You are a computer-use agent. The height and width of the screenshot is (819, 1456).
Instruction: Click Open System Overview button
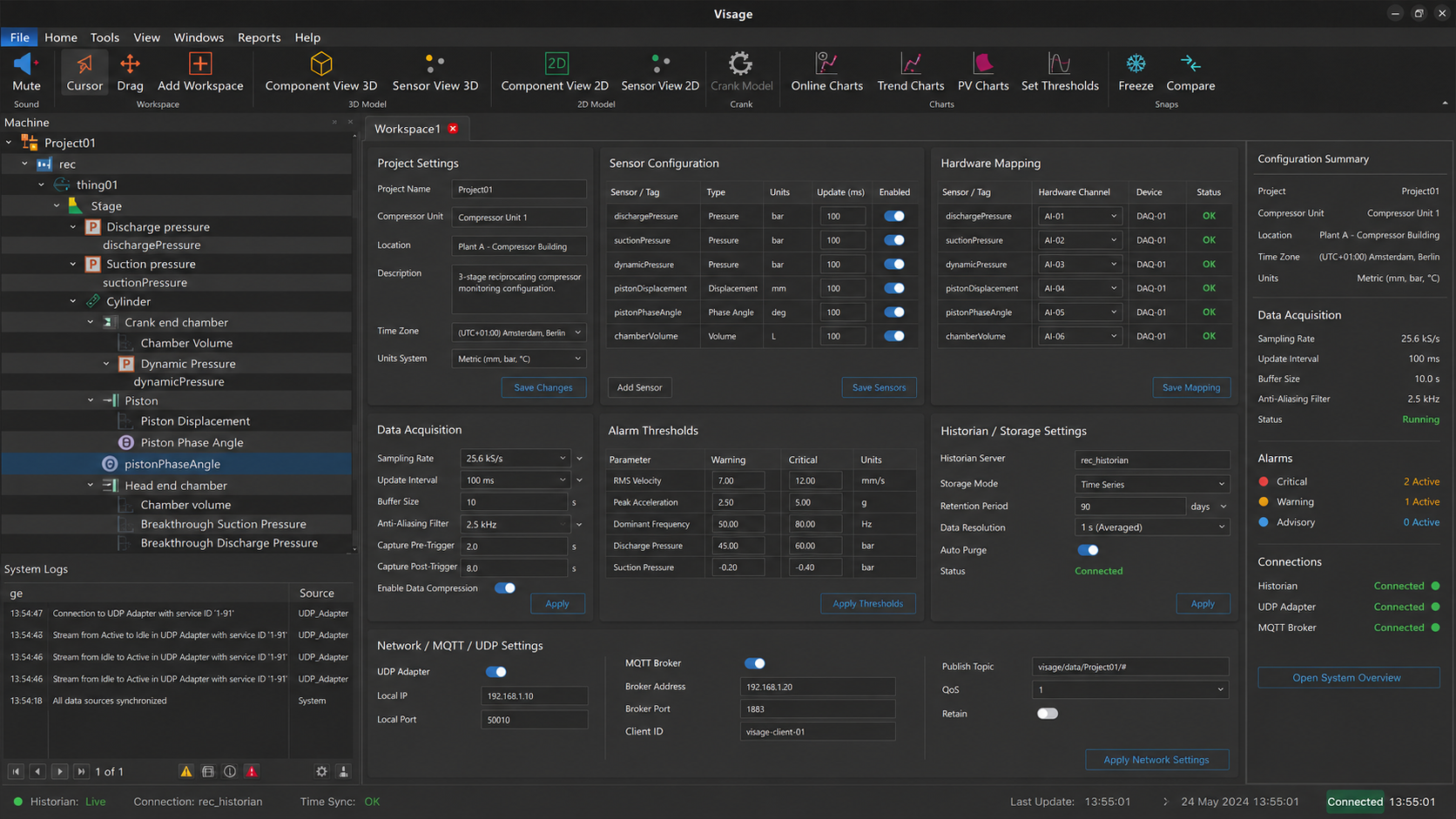(1348, 678)
